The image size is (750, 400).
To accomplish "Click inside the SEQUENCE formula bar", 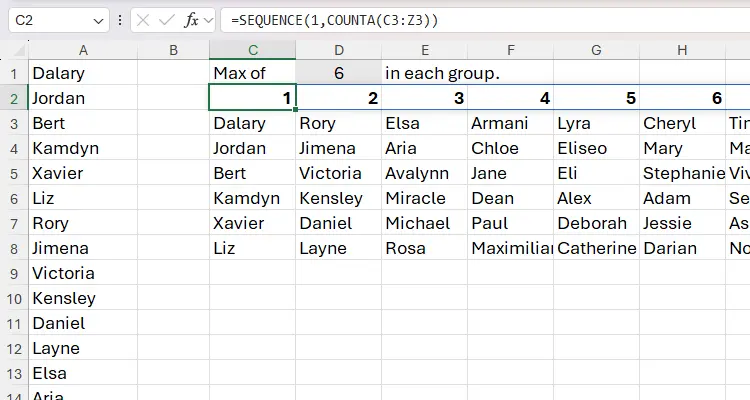I will click(x=480, y=20).
